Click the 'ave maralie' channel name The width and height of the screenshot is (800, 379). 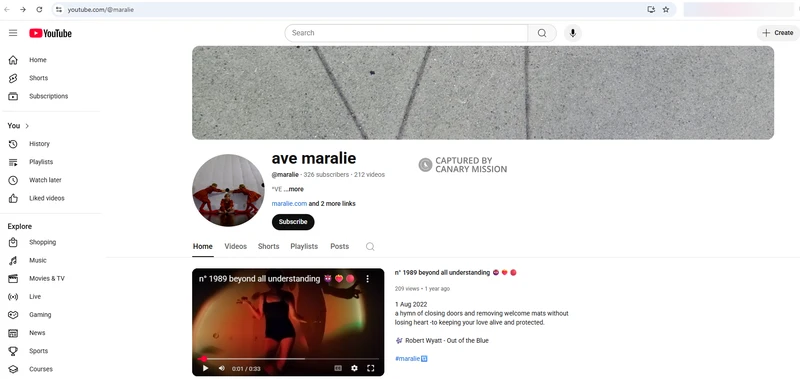tap(314, 159)
